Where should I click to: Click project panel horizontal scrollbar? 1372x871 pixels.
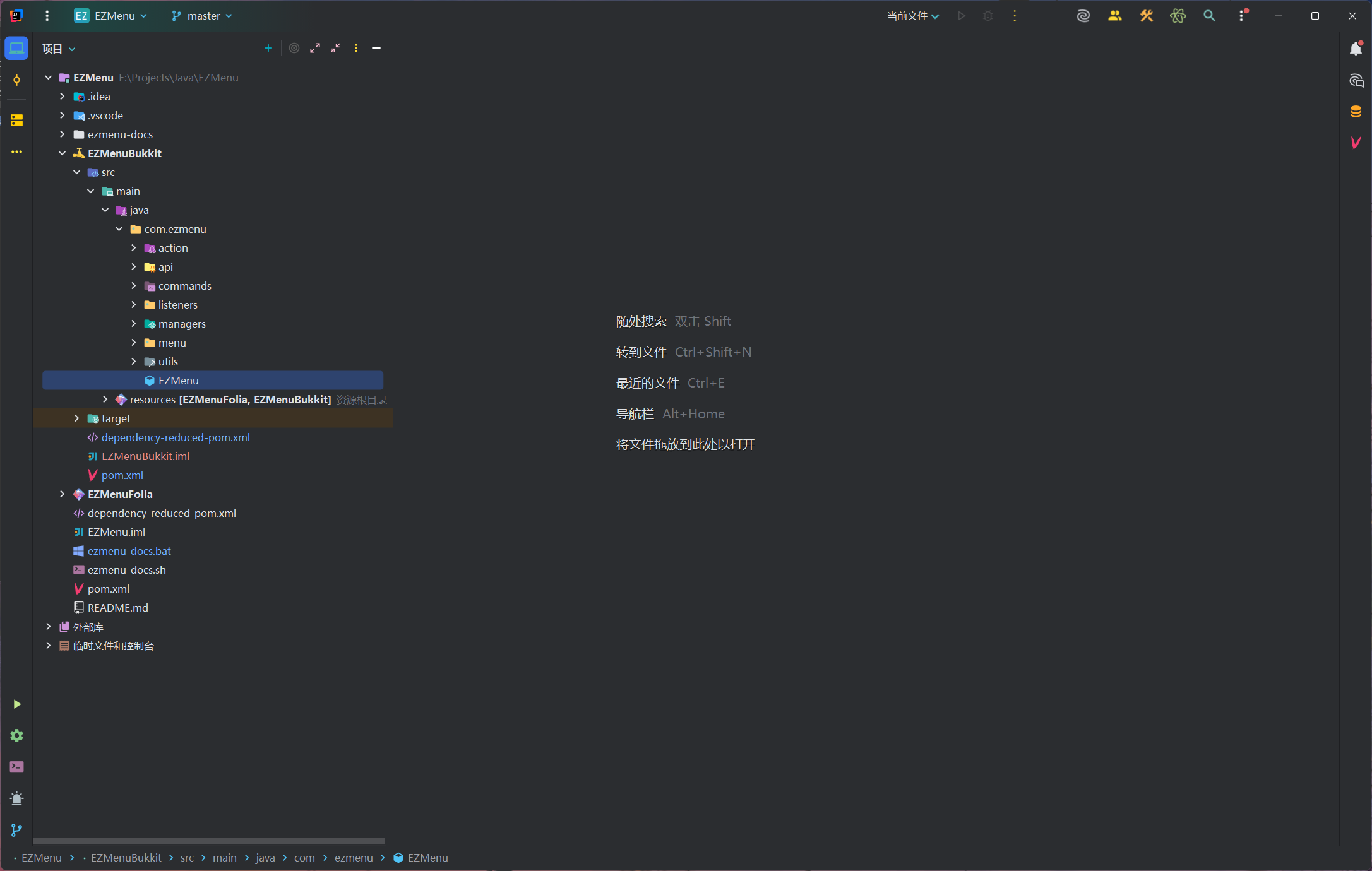tap(209, 841)
